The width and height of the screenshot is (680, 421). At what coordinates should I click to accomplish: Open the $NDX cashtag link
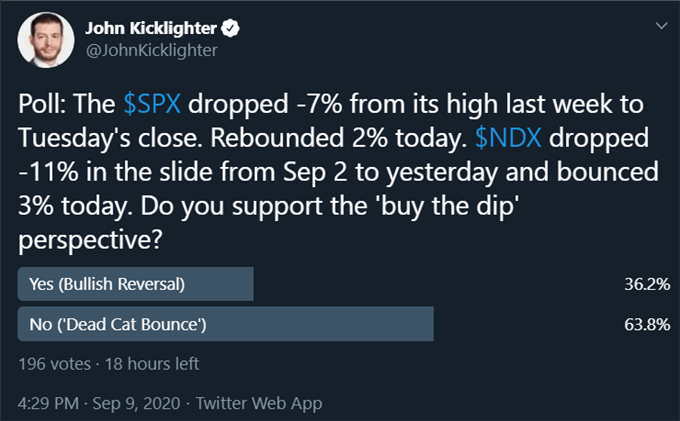point(508,138)
